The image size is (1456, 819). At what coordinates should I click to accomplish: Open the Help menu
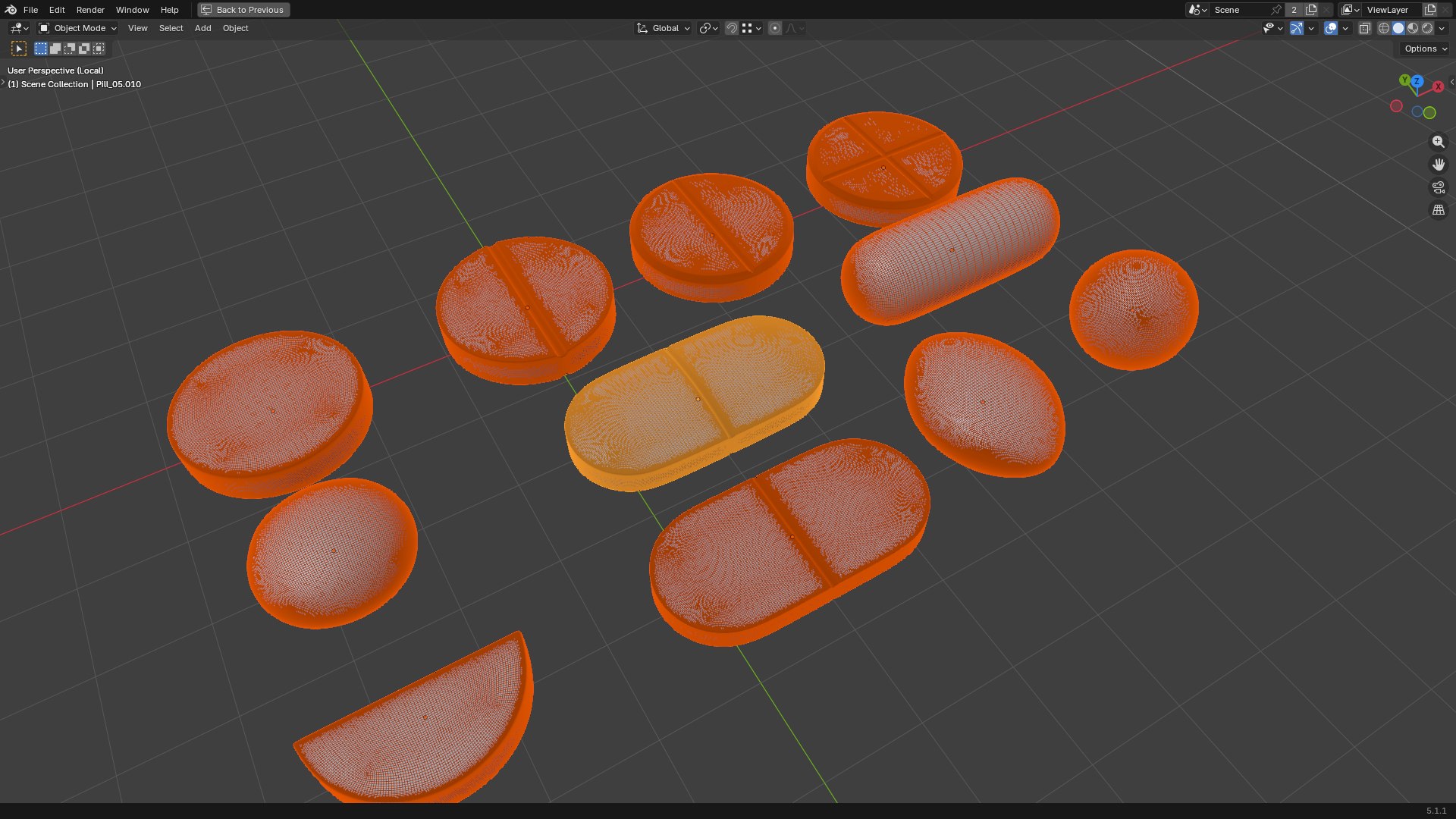[x=169, y=10]
